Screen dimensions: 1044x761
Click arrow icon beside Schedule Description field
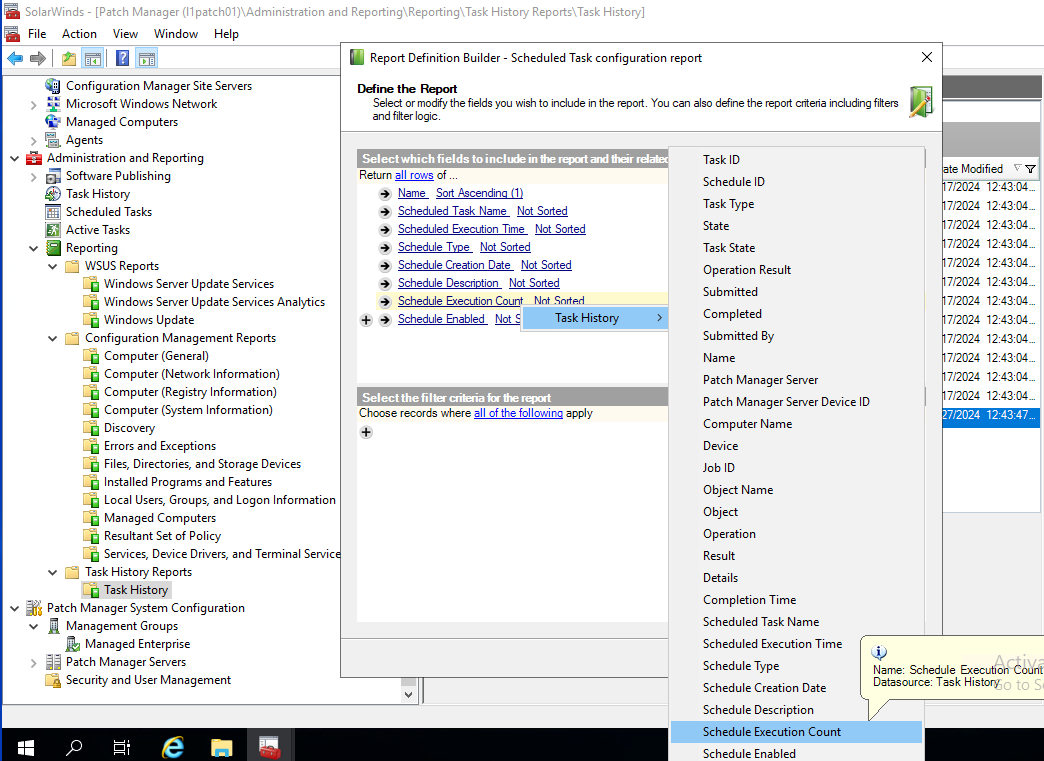pos(385,284)
